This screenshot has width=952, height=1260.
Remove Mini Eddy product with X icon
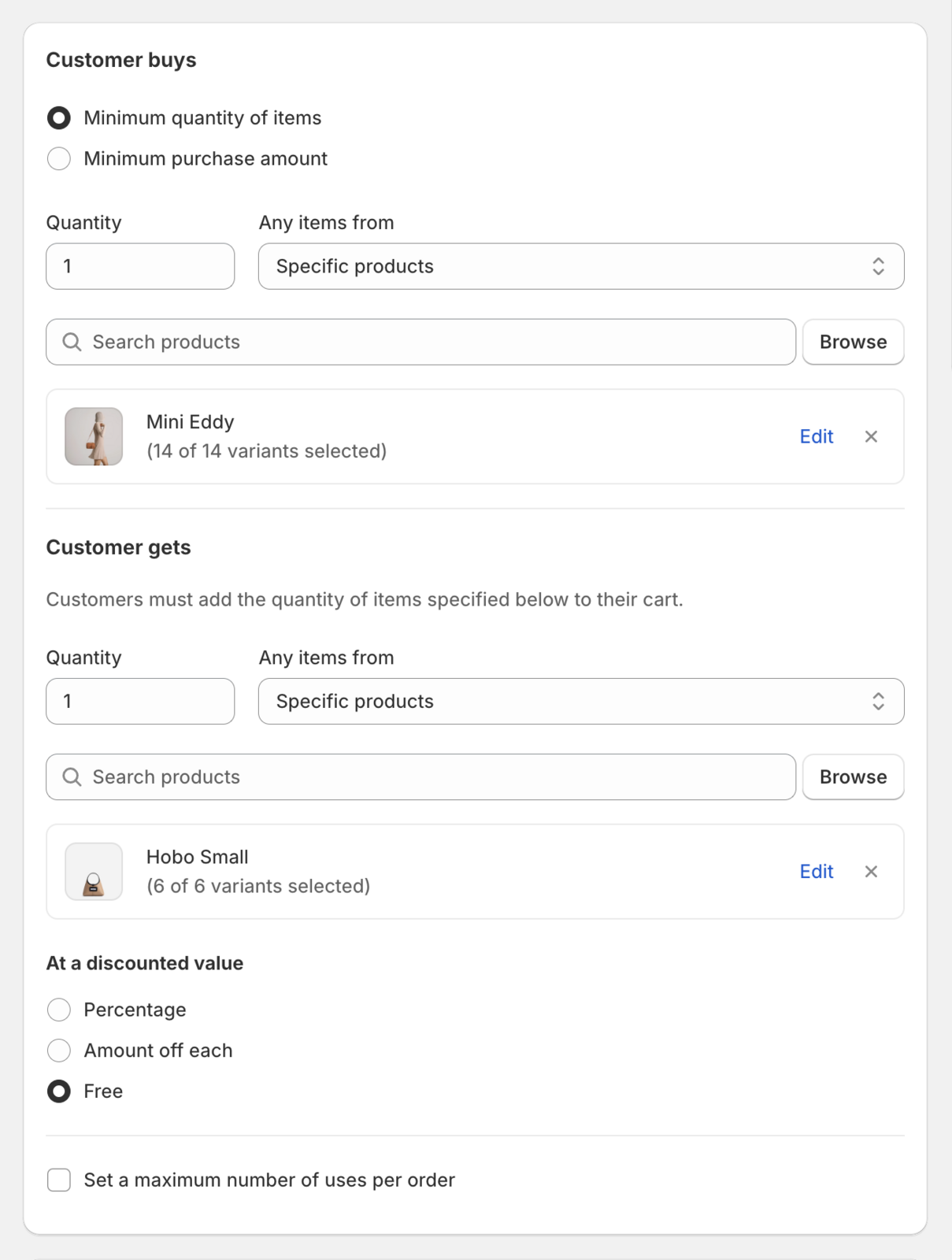(871, 436)
